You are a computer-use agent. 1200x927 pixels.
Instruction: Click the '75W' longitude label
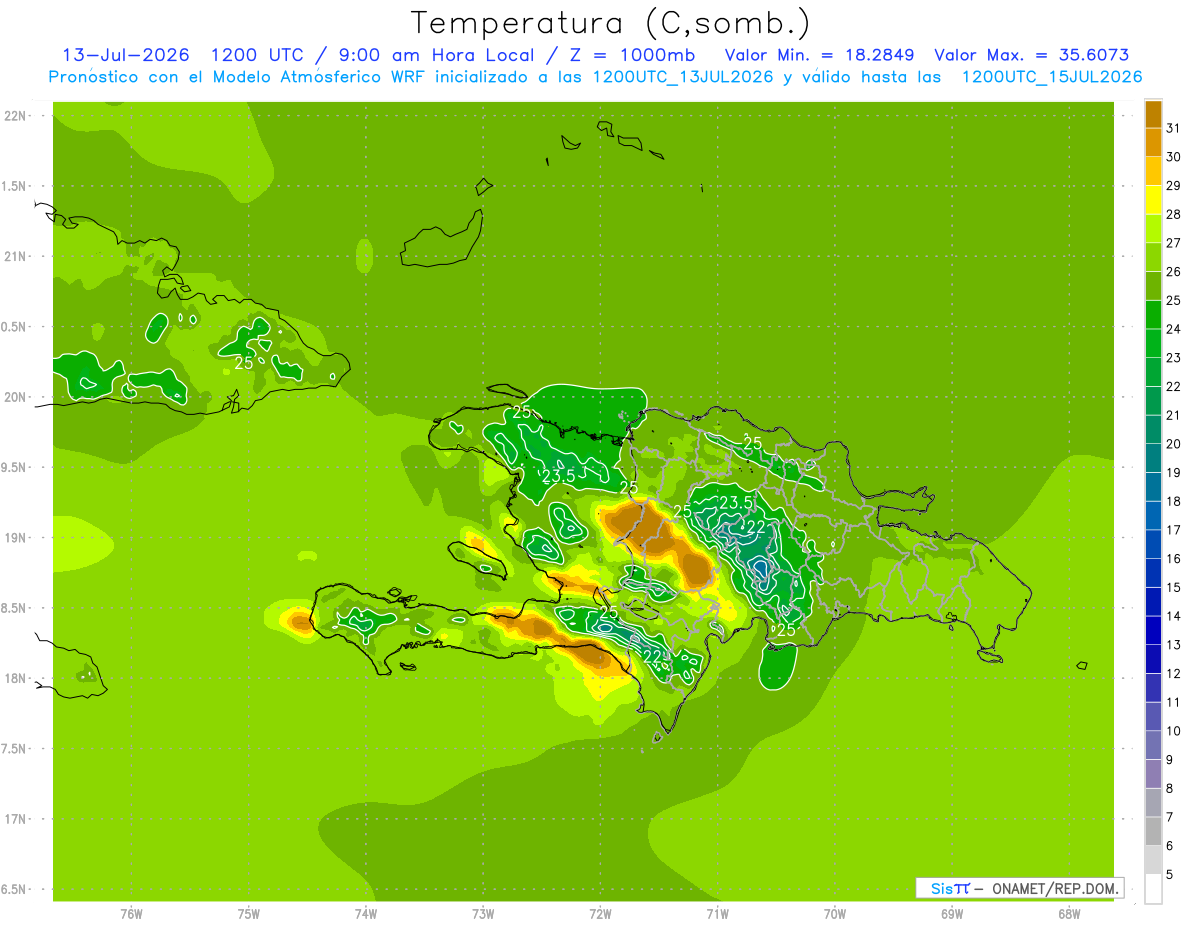(248, 913)
